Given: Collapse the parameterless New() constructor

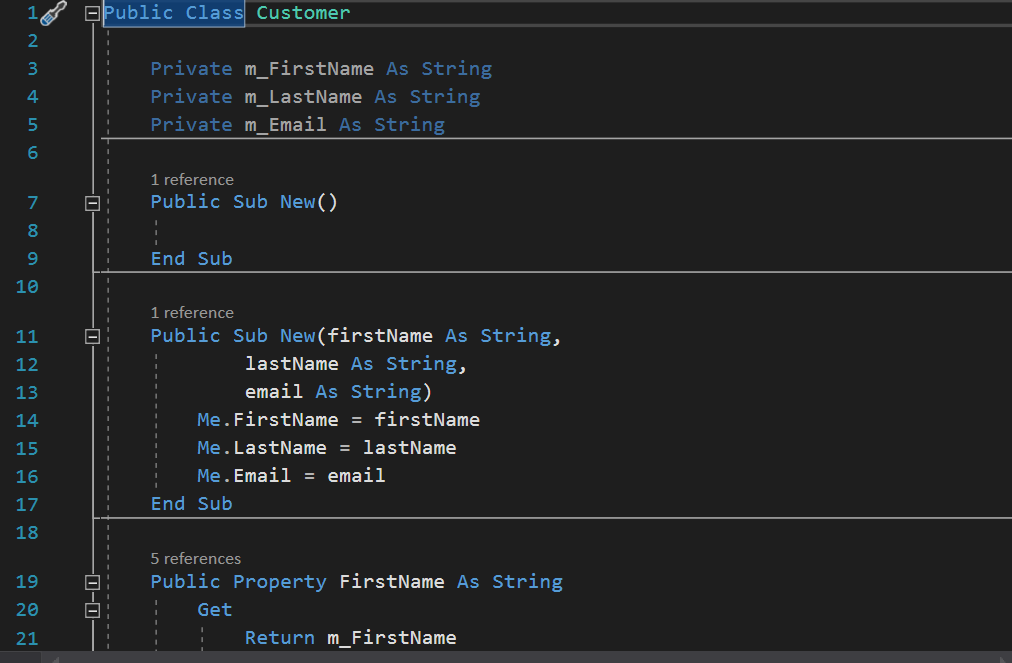Looking at the screenshot, I should (x=91, y=202).
